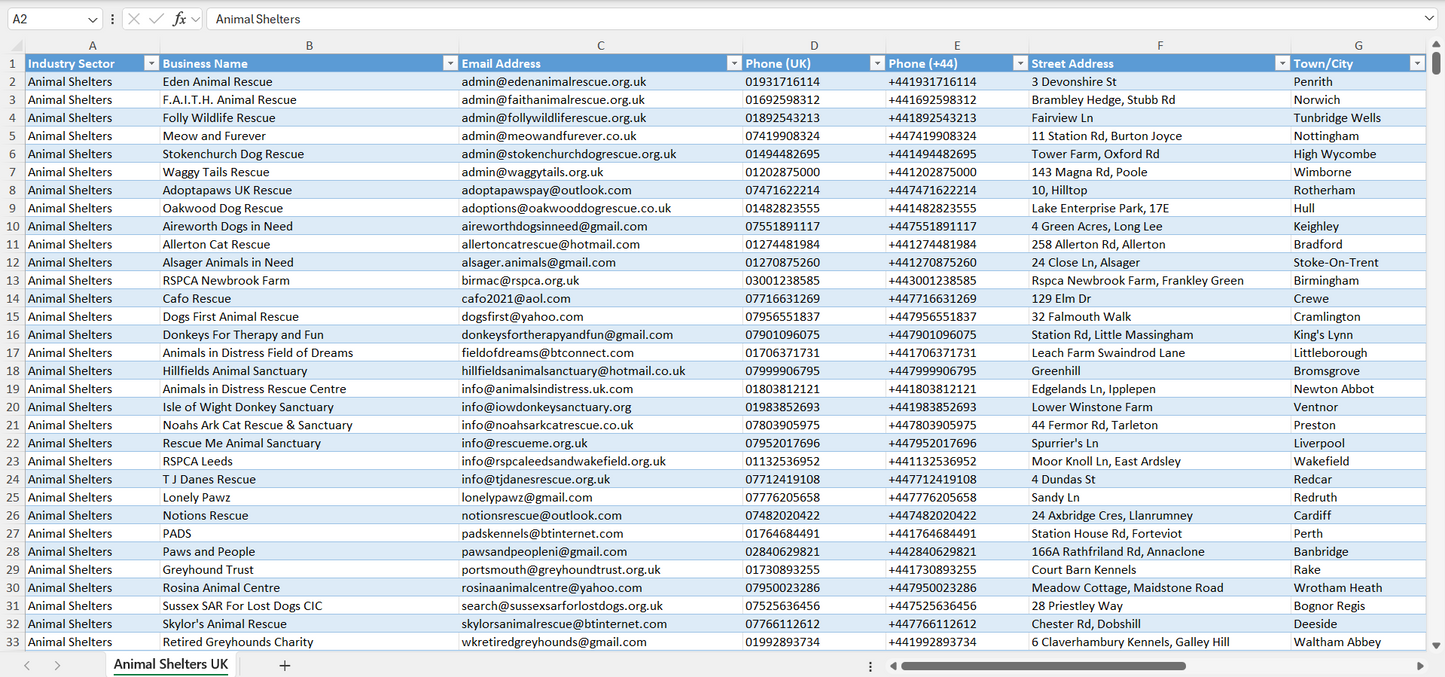Screen dimensions: 1445x677
Task: Select column E header
Action: tap(957, 45)
